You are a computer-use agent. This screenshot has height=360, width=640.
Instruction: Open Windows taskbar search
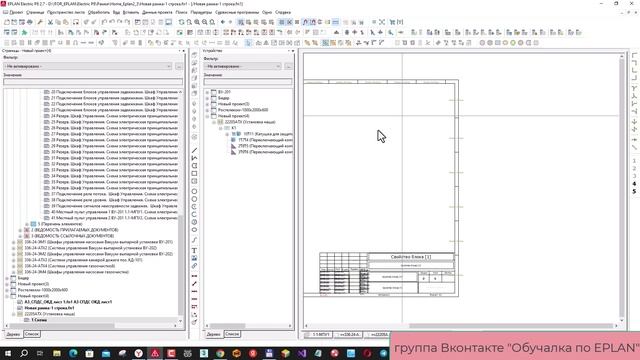point(24,353)
